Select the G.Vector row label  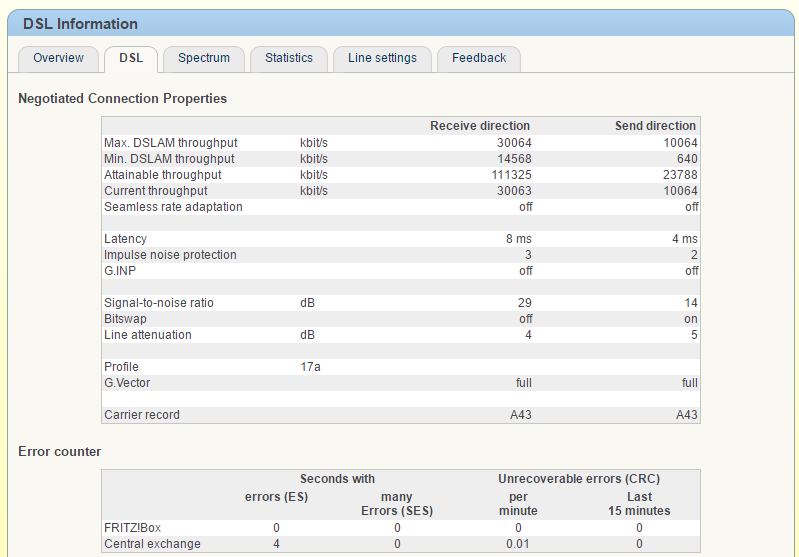click(128, 383)
